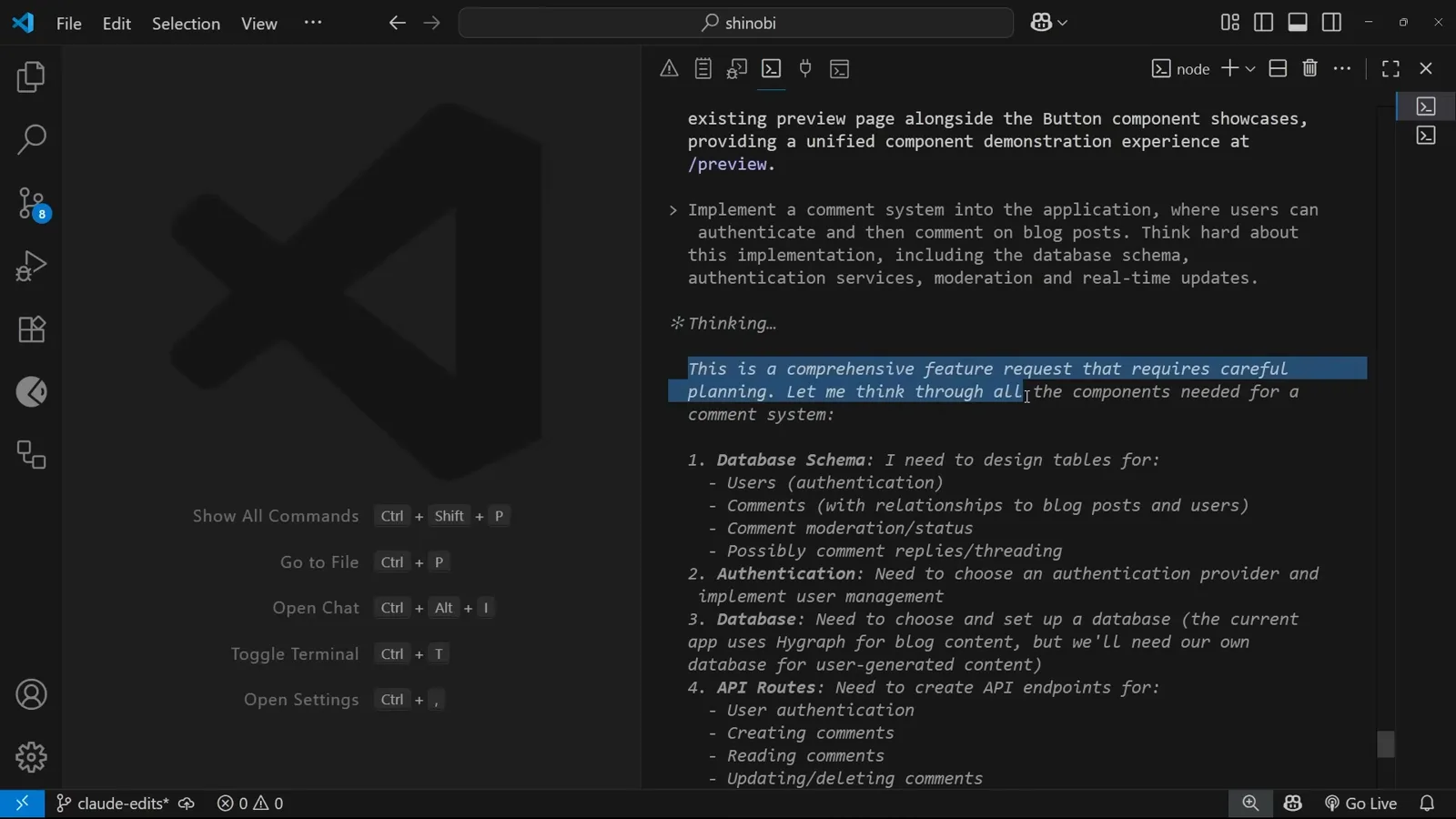Viewport: 1456px width, 819px height.
Task: Go back with the left arrow
Action: point(398,23)
